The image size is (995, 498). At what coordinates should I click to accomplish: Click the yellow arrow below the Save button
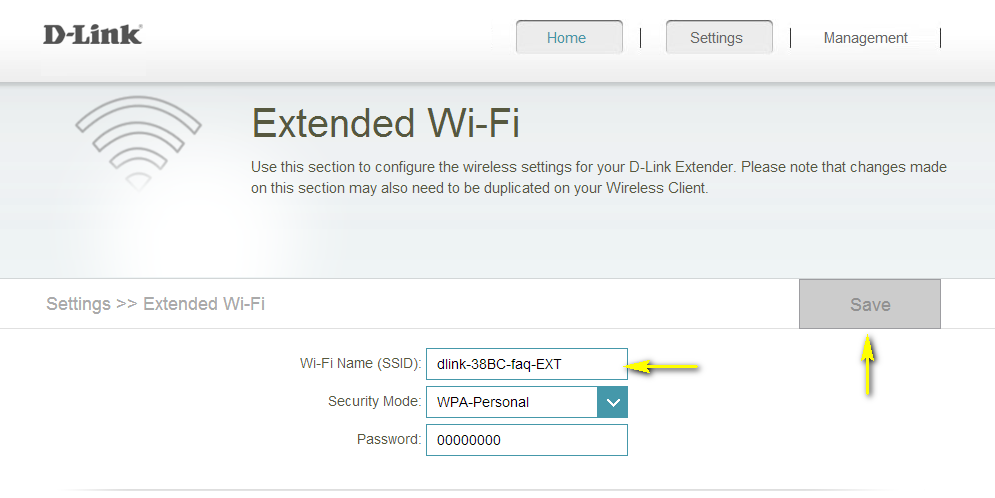(x=868, y=365)
